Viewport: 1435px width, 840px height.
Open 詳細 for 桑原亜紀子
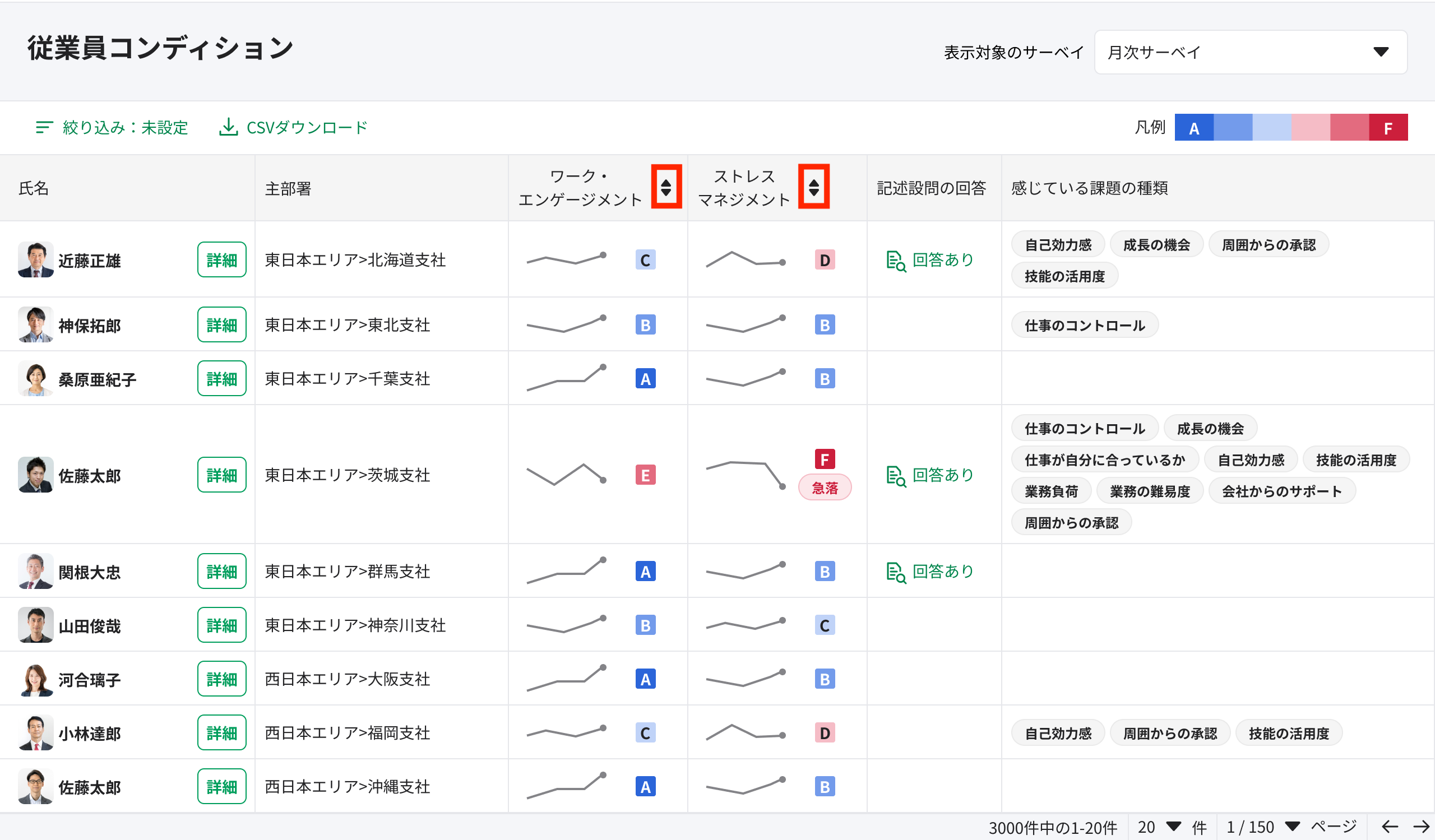221,378
